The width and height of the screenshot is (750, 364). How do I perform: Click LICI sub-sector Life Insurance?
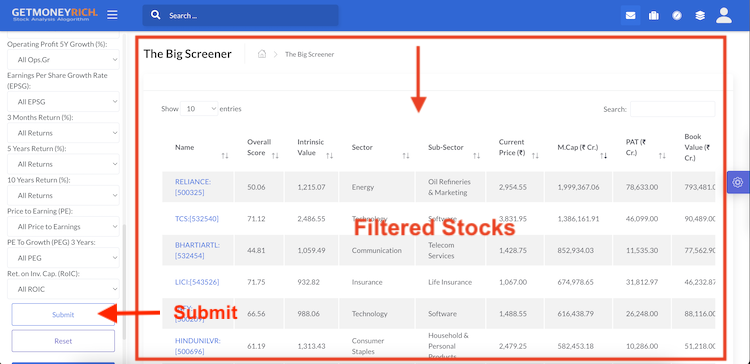[450, 282]
